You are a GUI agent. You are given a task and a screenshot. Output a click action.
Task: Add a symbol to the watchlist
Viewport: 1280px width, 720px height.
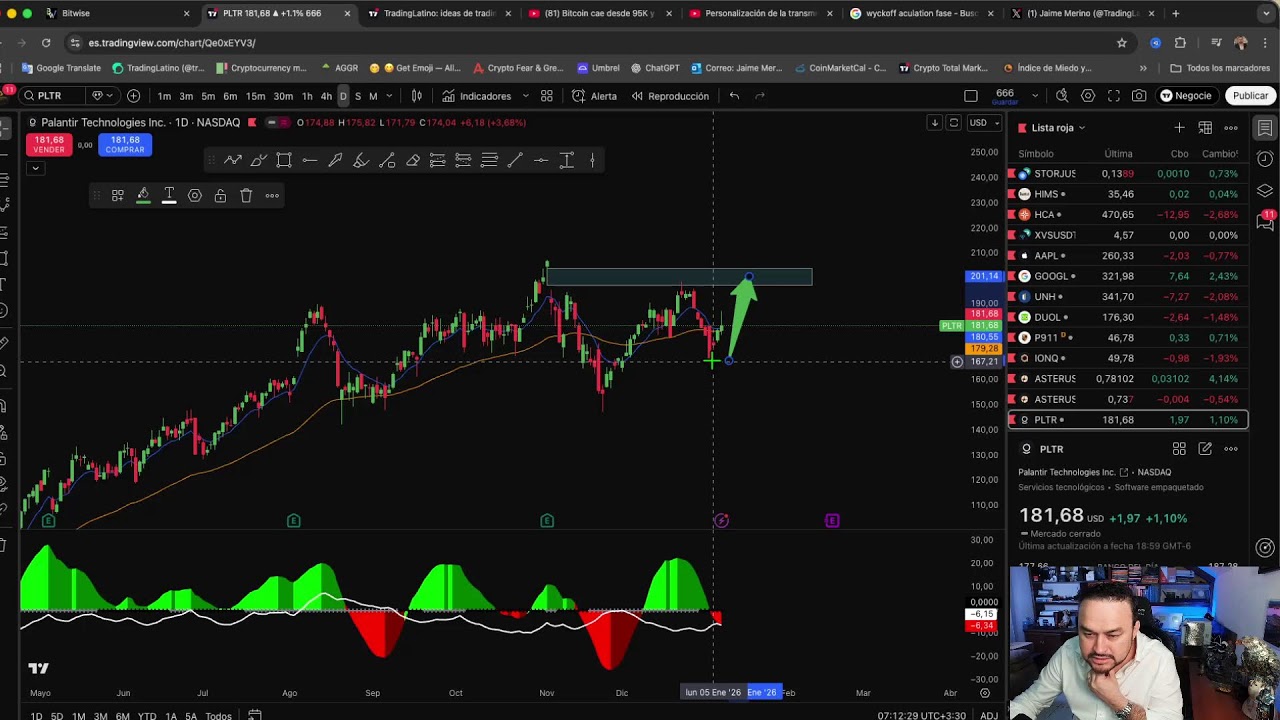[1179, 128]
